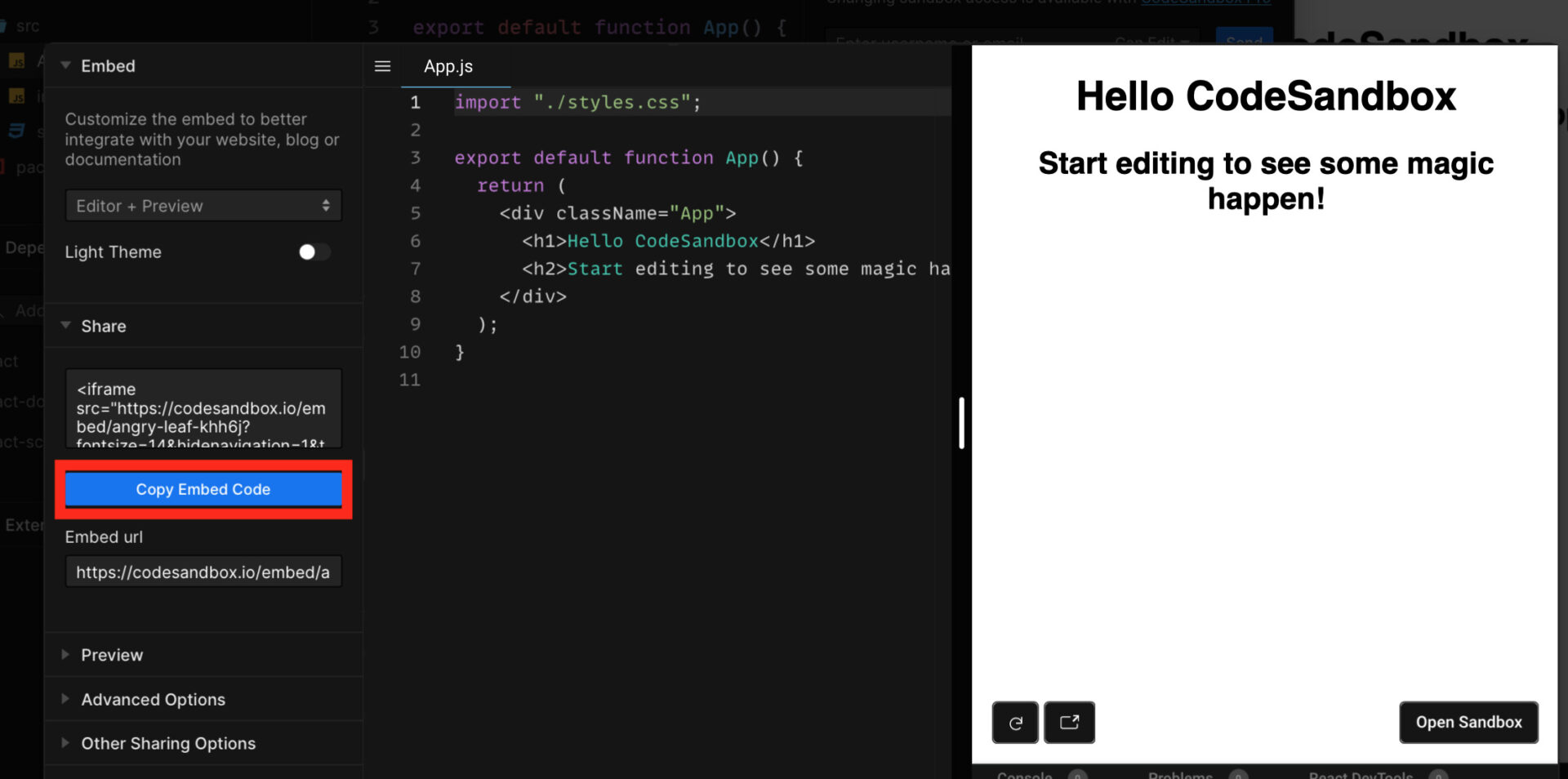Click the React DevTools notification badge

click(x=1437, y=777)
